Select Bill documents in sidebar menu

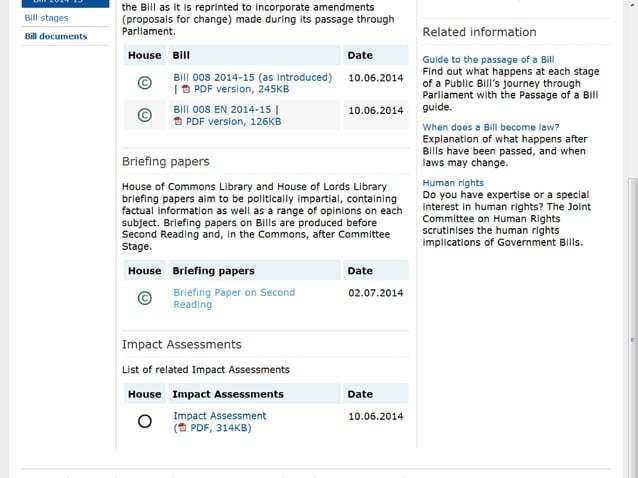click(55, 36)
